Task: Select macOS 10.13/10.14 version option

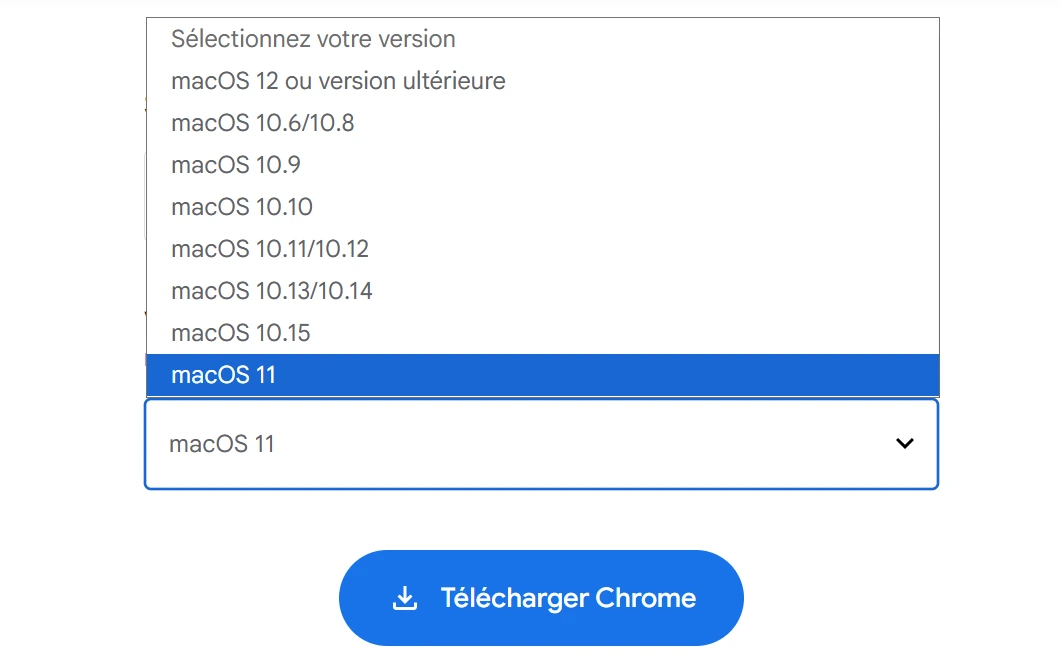Action: (271, 291)
